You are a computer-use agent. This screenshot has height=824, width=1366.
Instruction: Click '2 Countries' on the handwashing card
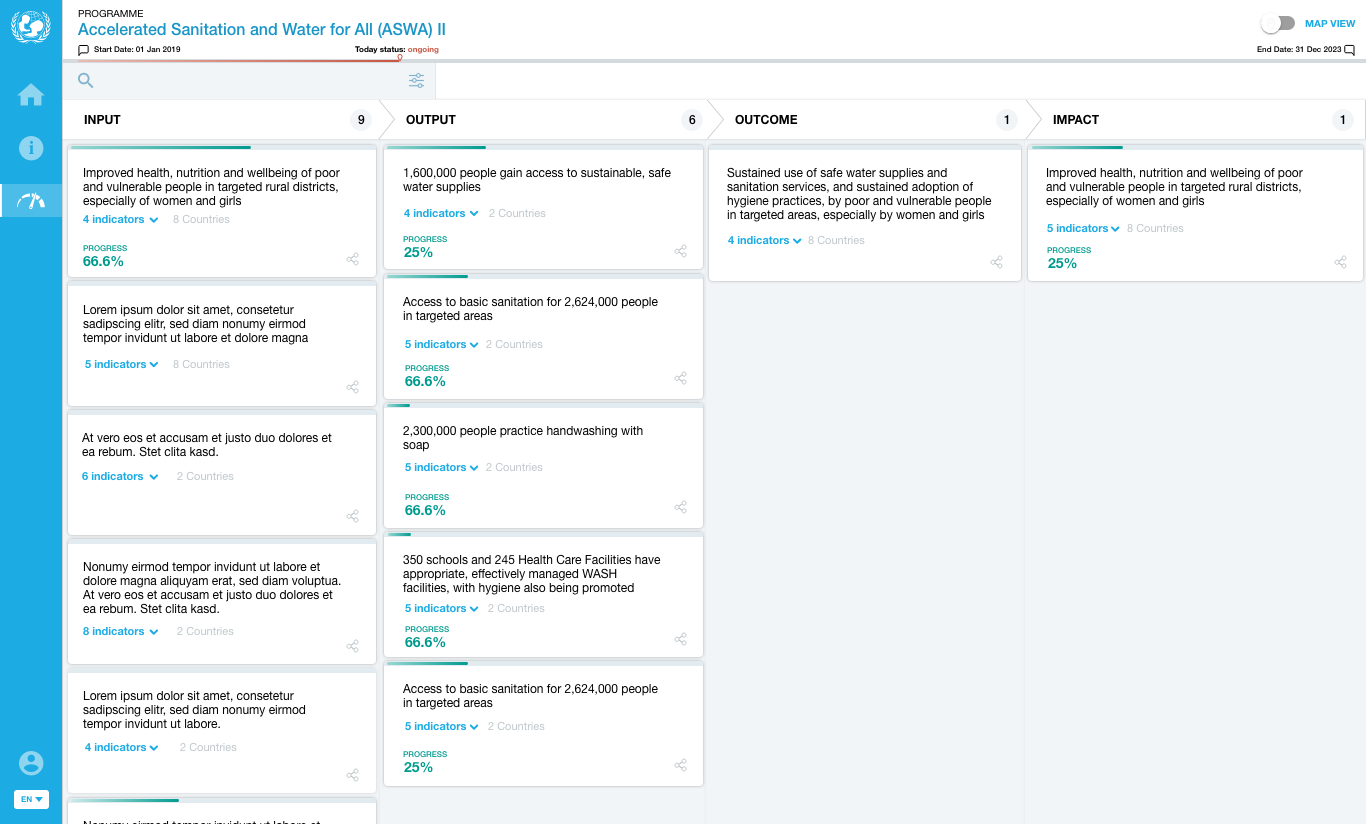click(514, 467)
